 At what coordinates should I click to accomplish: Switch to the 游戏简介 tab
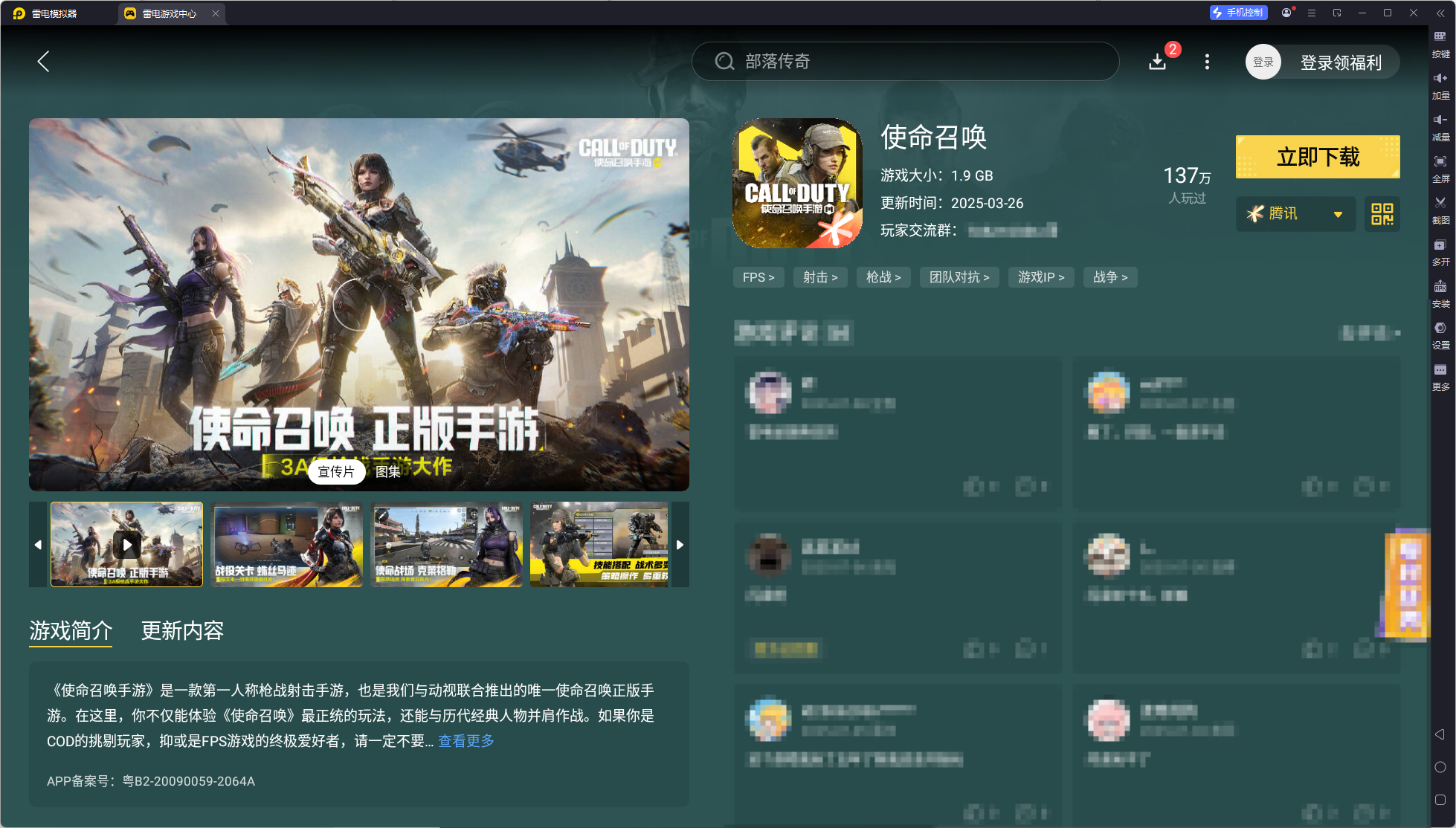71,631
